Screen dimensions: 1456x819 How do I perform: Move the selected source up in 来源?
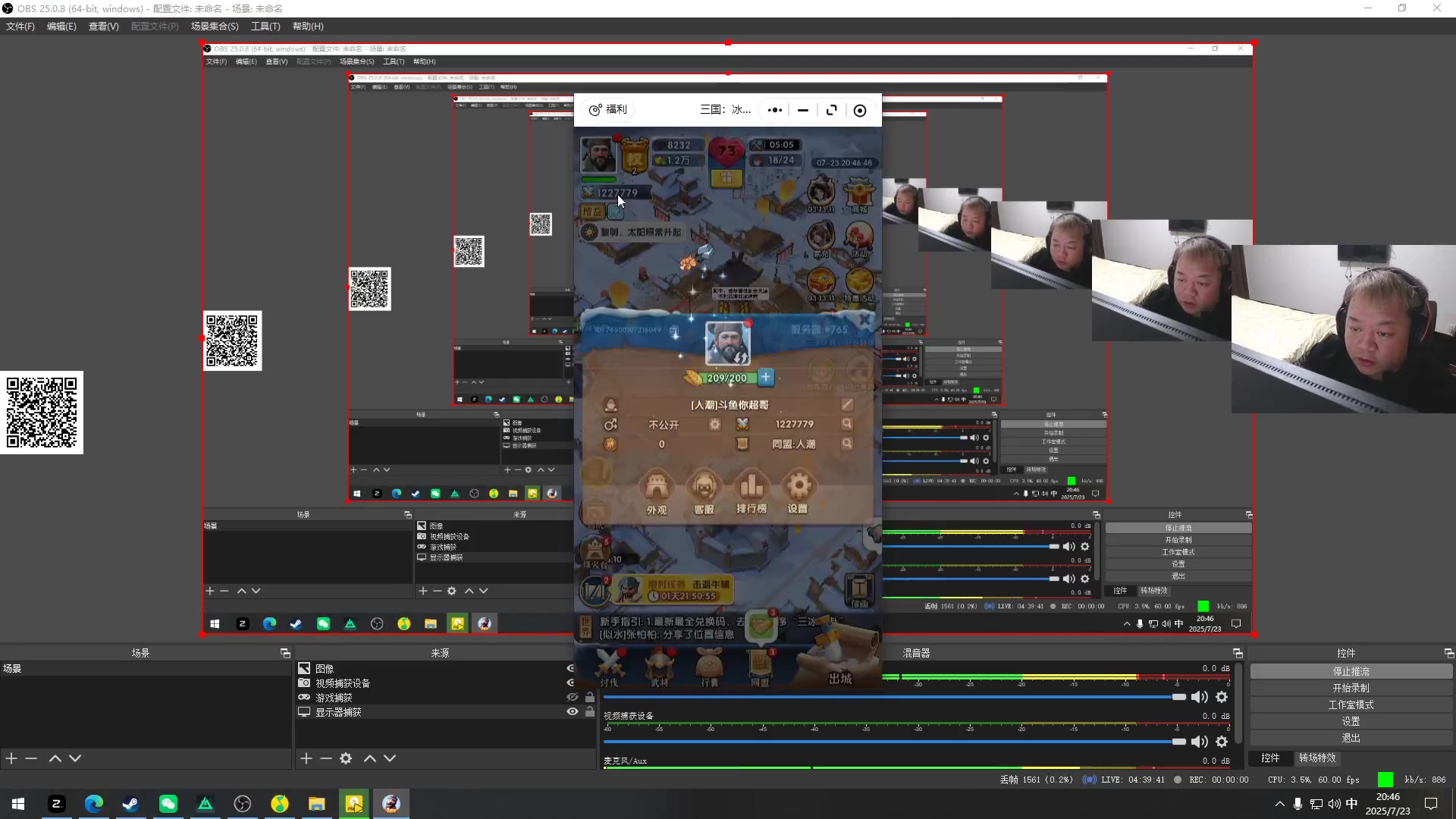(x=370, y=758)
